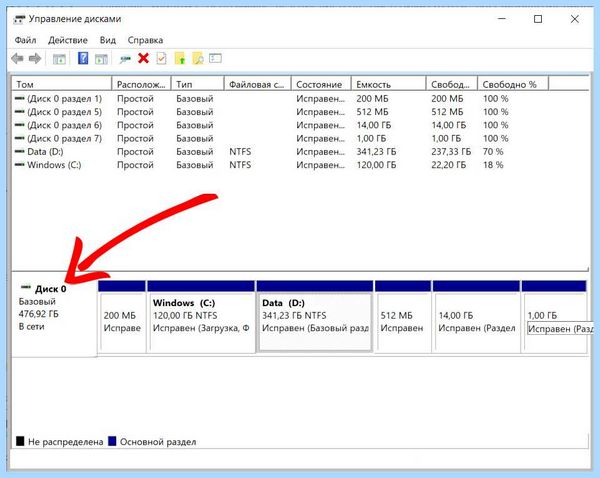Click the list settings toolbar icon
The image size is (600, 478).
215,59
